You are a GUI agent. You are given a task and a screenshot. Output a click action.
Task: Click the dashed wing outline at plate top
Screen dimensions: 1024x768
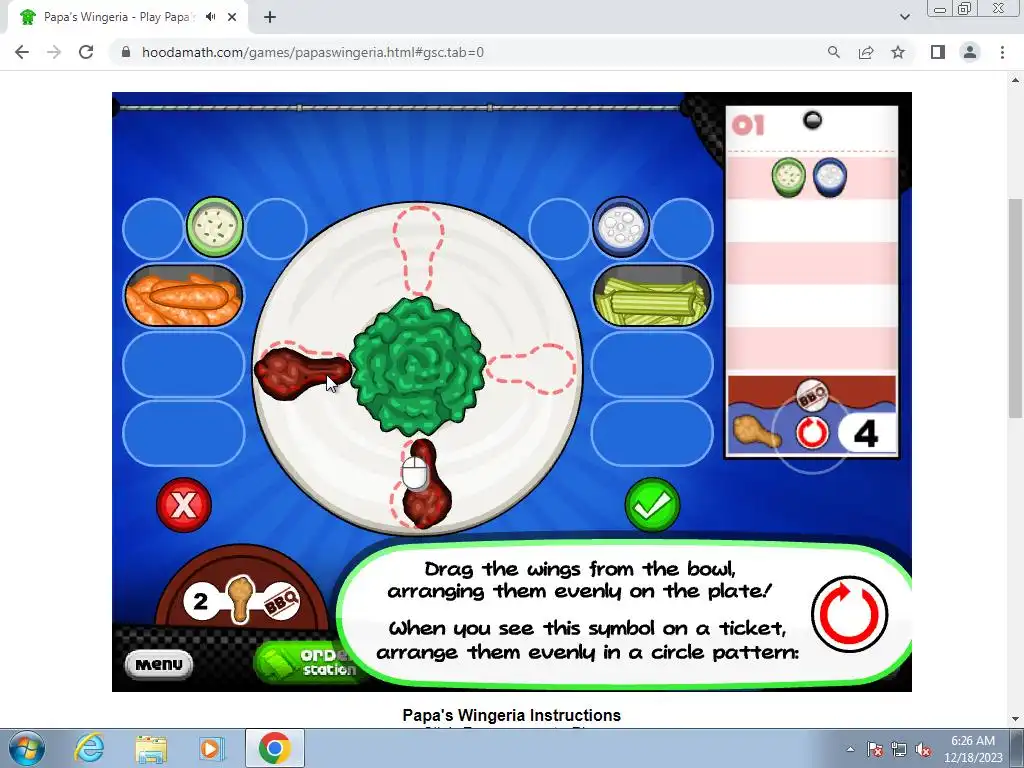[419, 251]
